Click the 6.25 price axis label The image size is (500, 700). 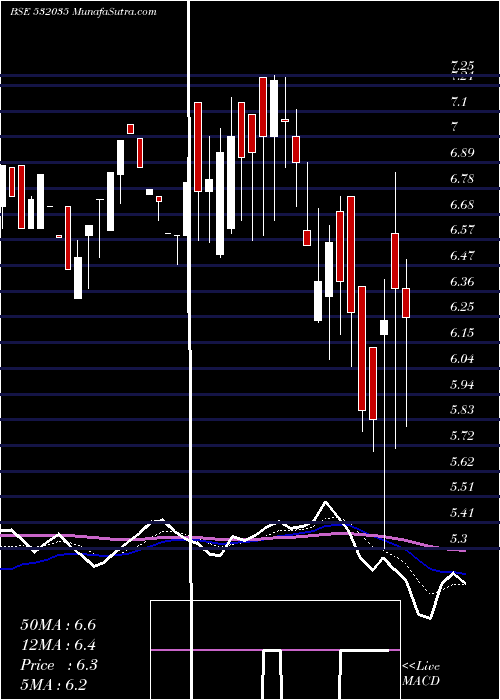coord(462,307)
